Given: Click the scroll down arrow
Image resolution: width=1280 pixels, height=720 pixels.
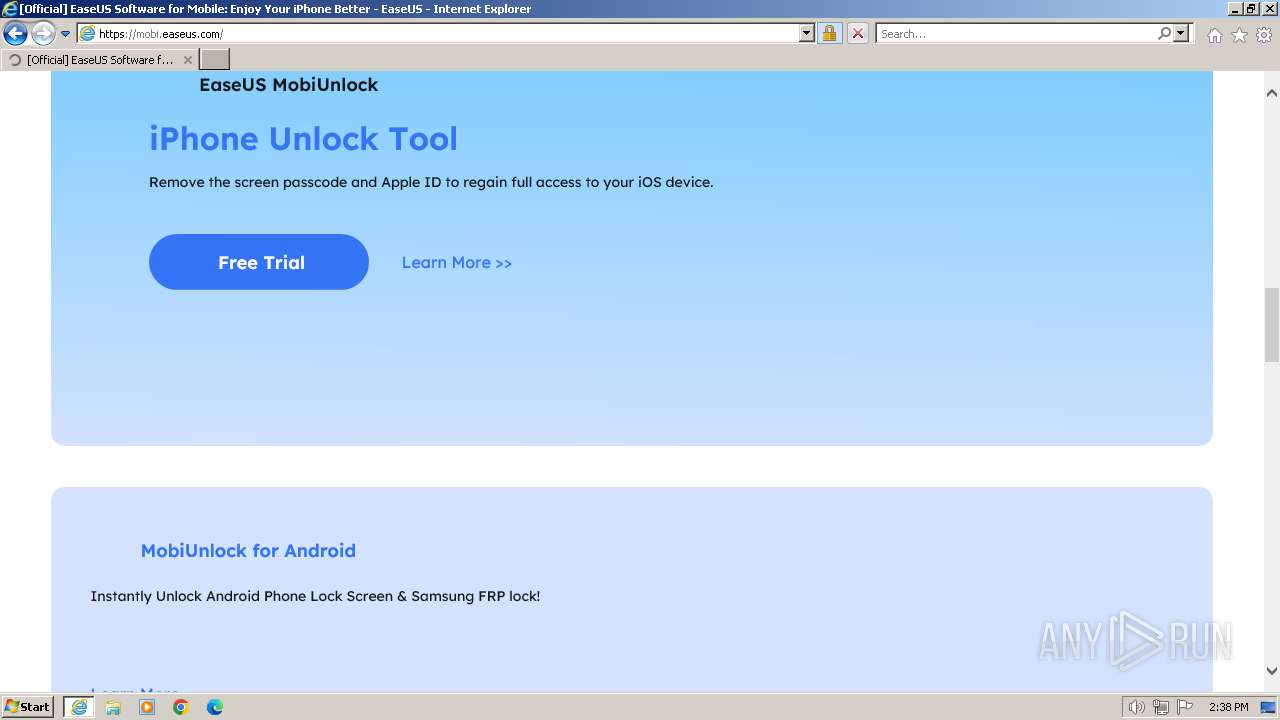Looking at the screenshot, I should pos(1272,671).
